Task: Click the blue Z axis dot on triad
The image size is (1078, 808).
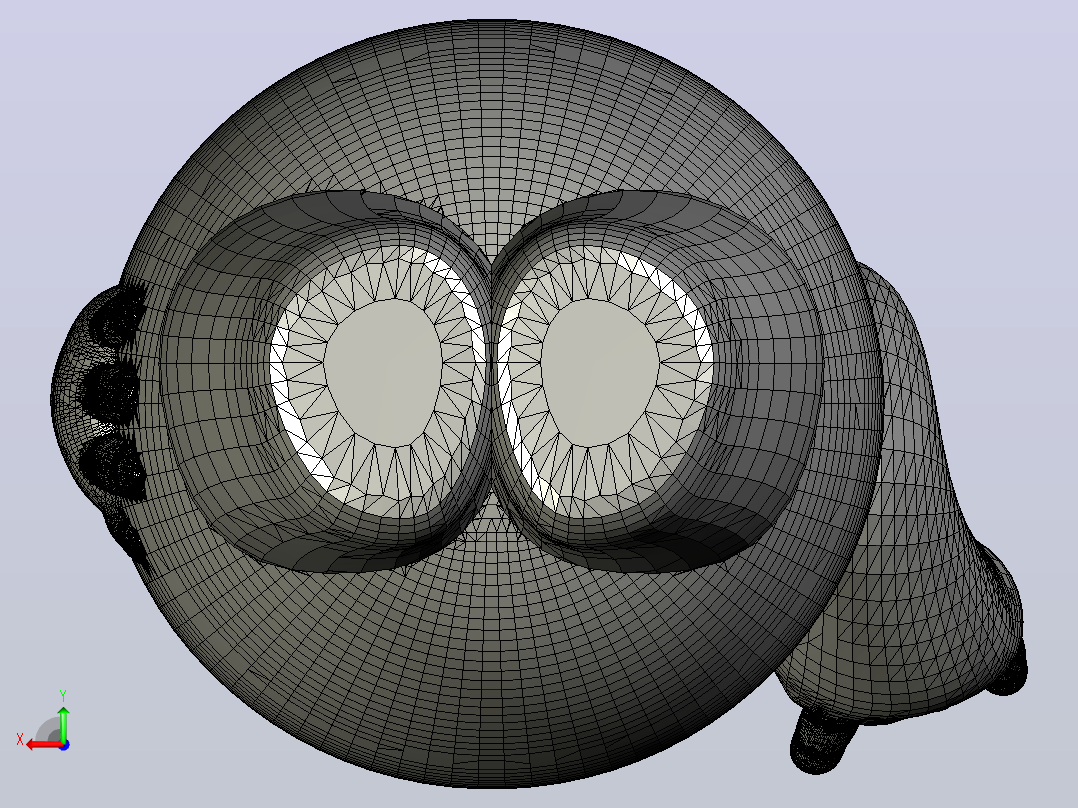Action: click(64, 745)
